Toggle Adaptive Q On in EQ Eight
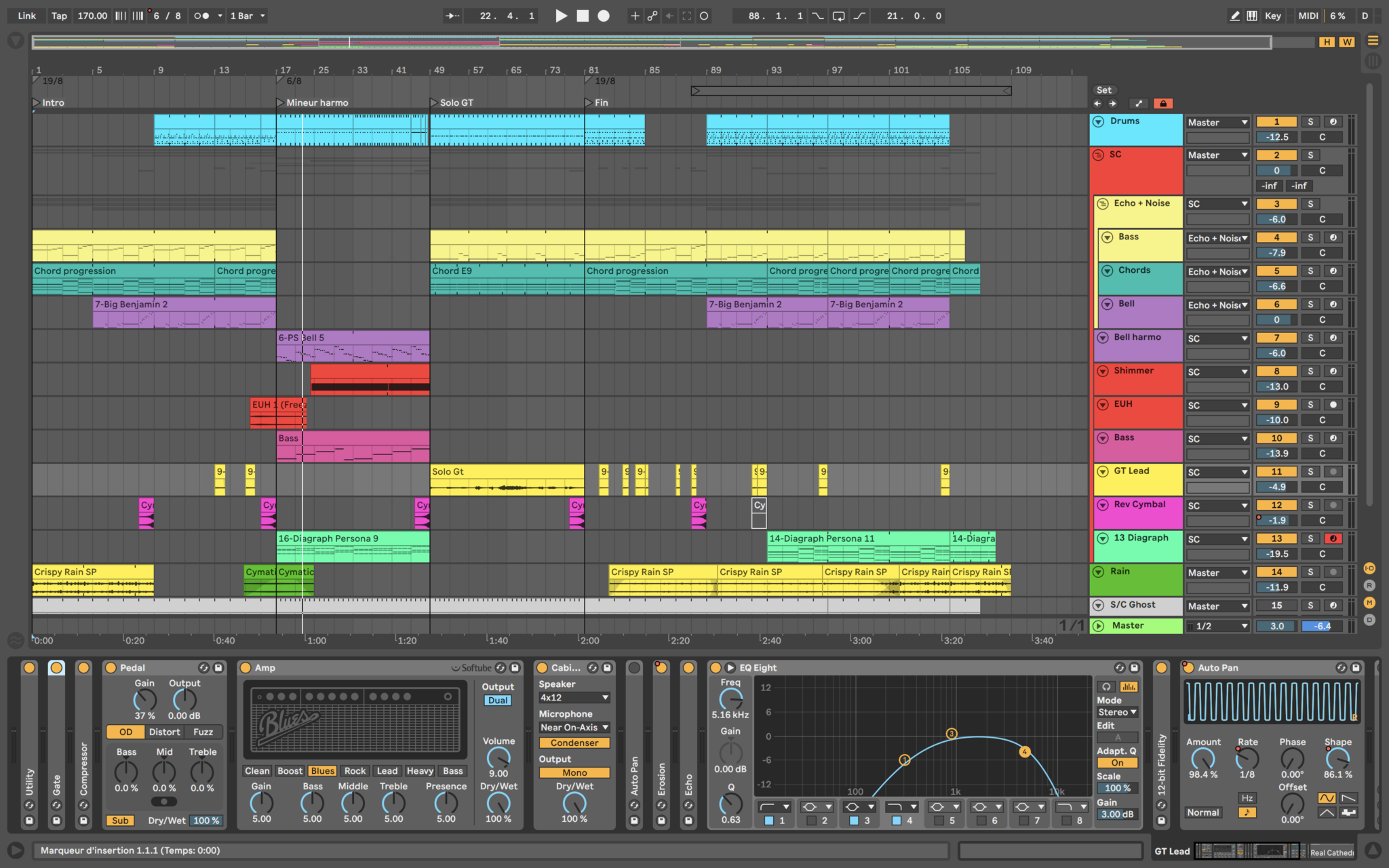Screen dimensions: 1389x868 [1116, 763]
